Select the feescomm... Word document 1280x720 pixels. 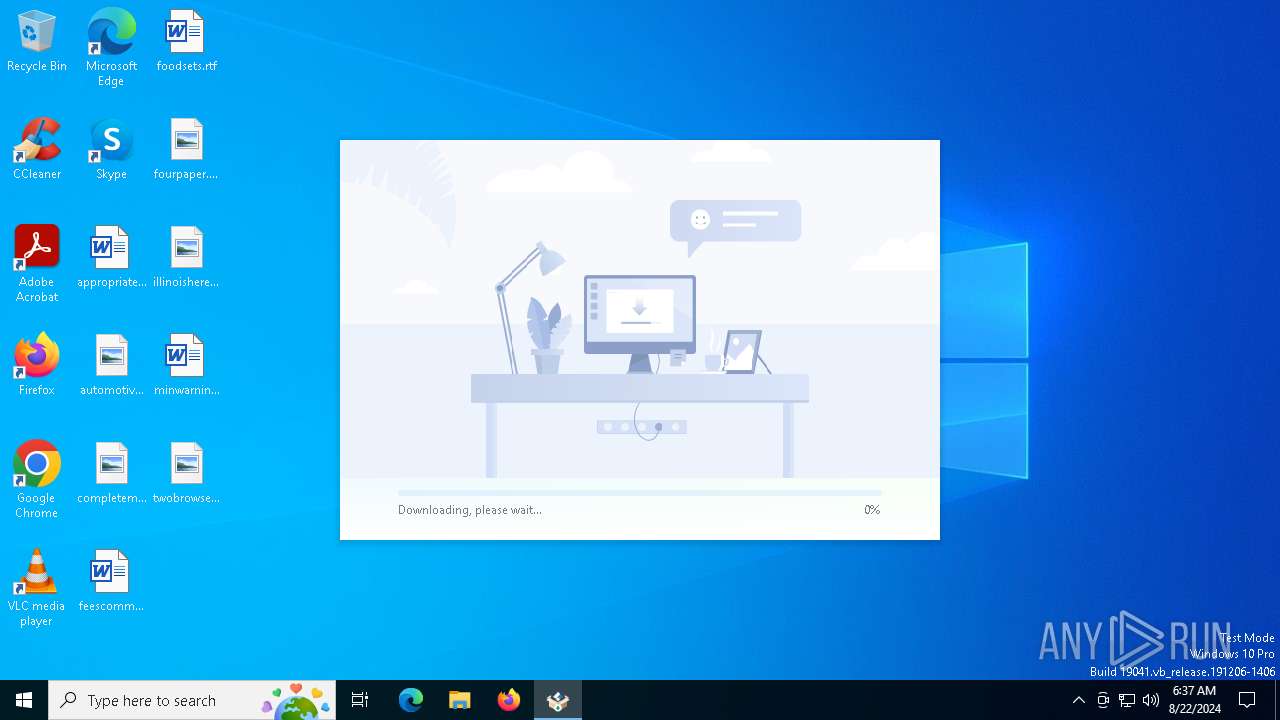pyautogui.click(x=111, y=582)
